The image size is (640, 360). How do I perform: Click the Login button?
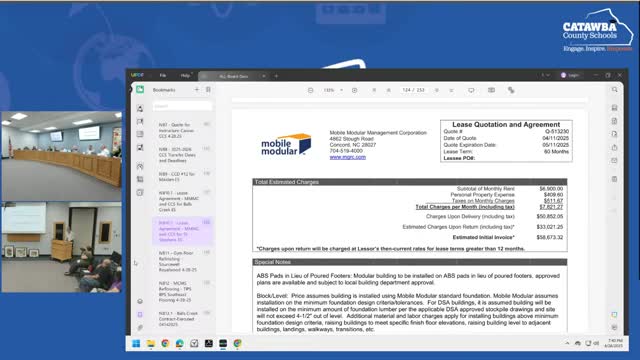pos(571,75)
